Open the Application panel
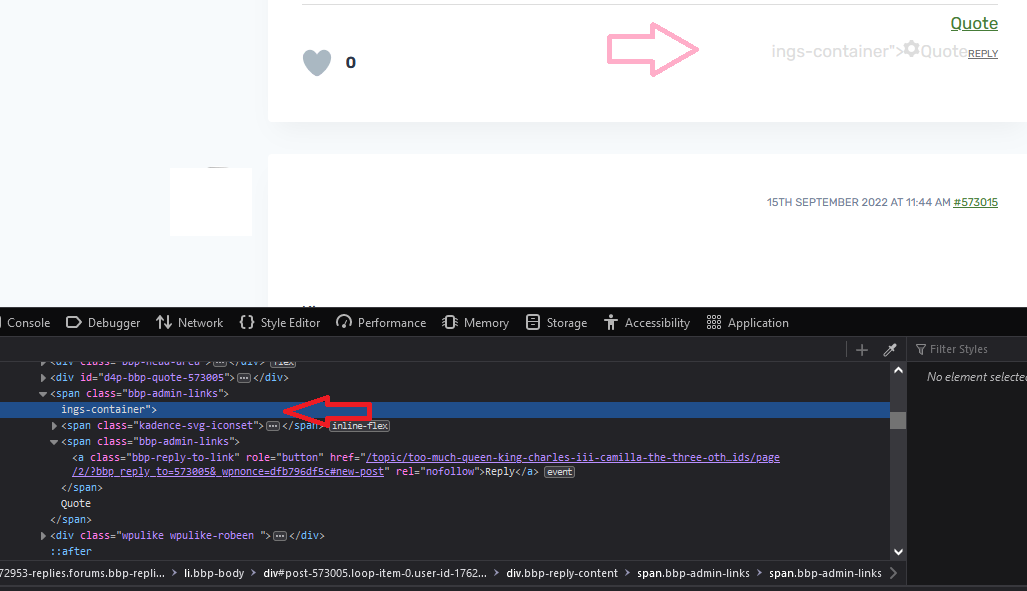This screenshot has height=591, width=1027. point(747,323)
